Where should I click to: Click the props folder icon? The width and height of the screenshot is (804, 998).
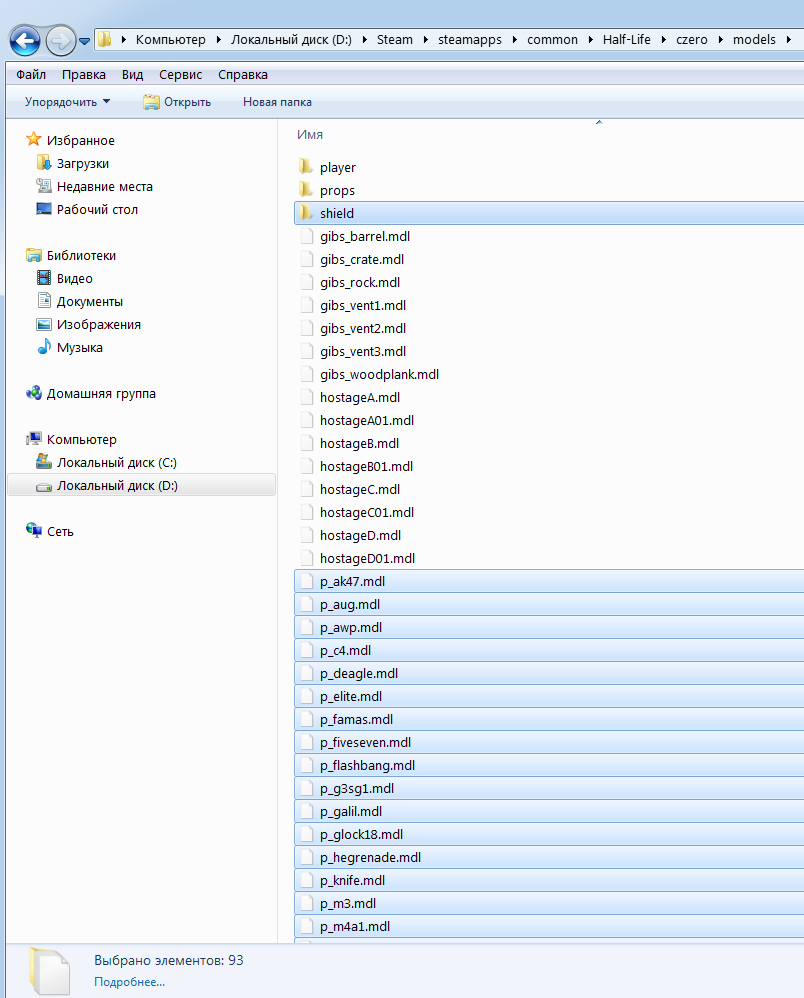(x=306, y=190)
